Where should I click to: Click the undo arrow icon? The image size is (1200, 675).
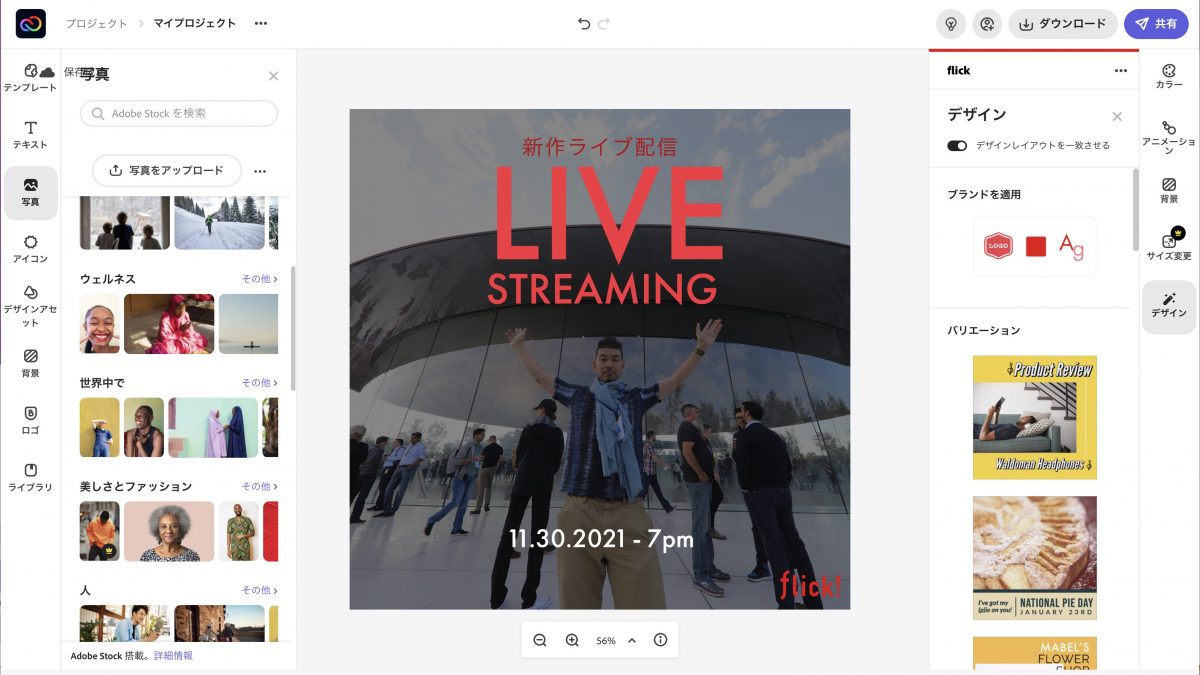tap(584, 24)
